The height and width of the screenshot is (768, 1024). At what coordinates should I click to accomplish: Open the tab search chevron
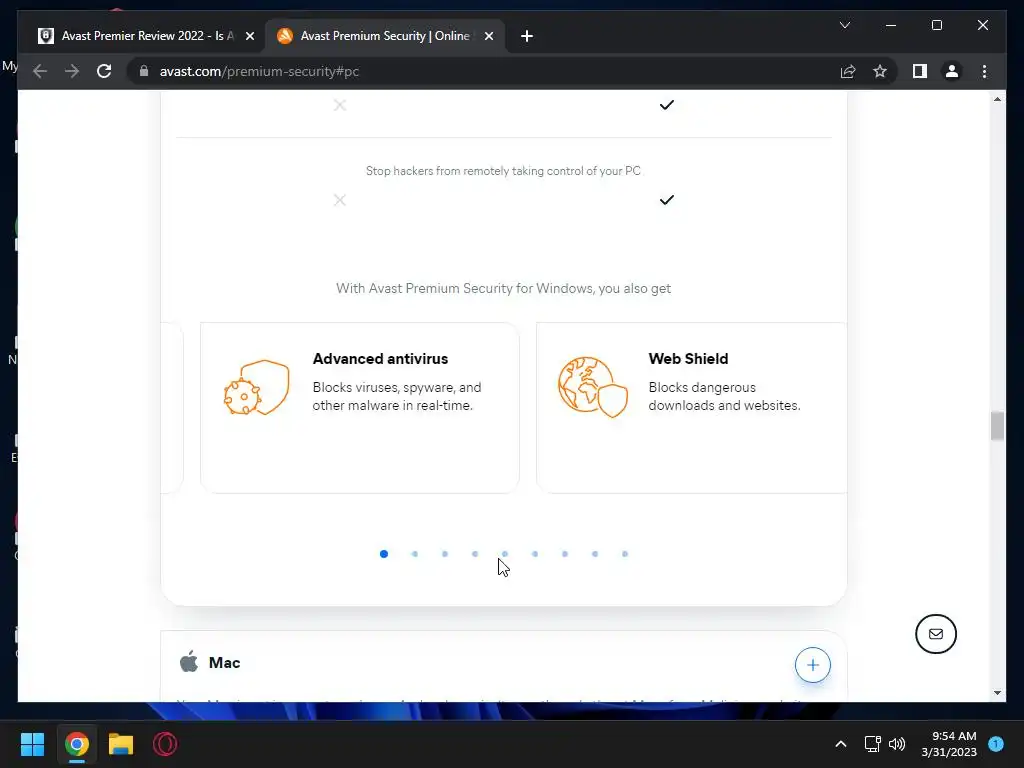[x=844, y=25]
